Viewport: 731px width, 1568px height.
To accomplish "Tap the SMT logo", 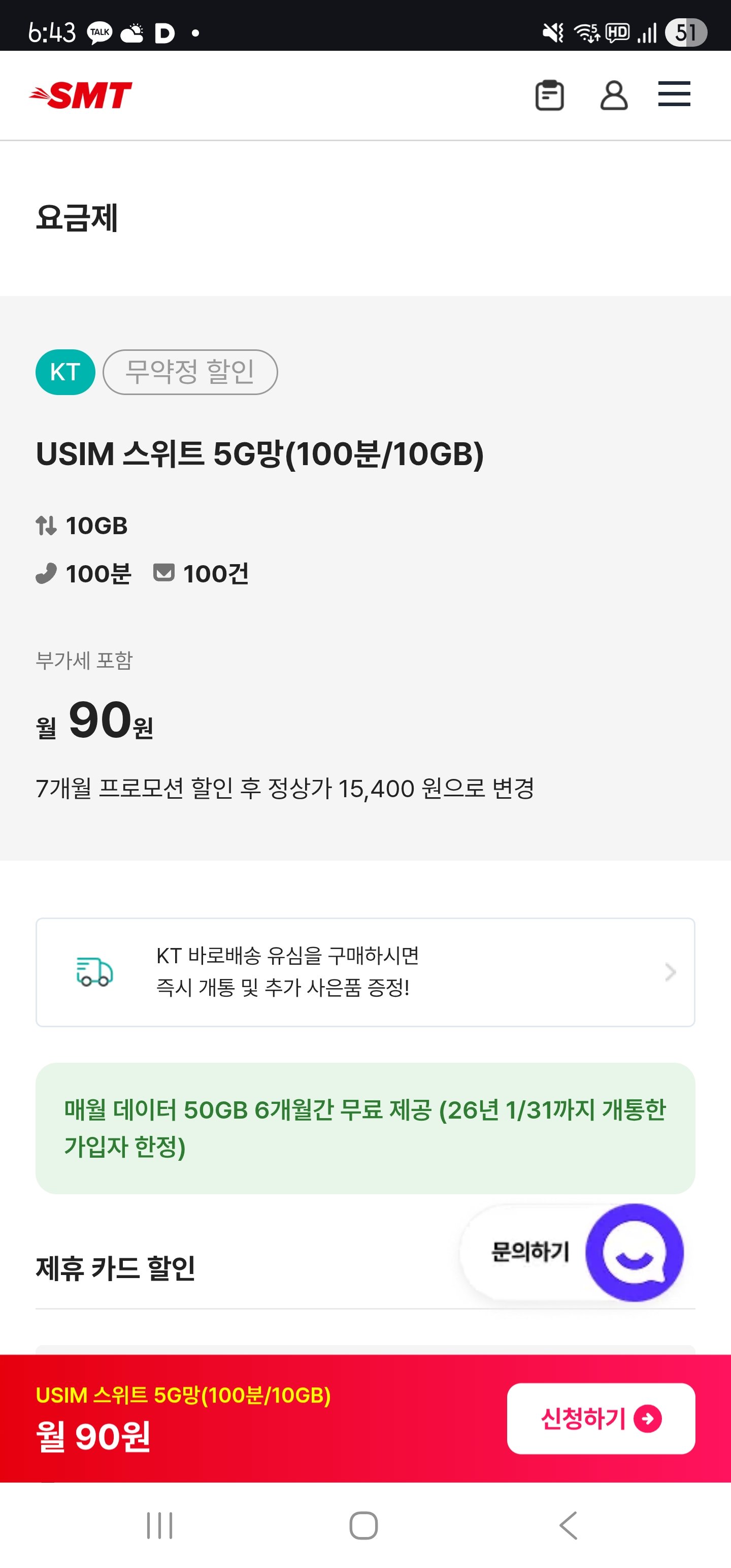I will [x=81, y=95].
